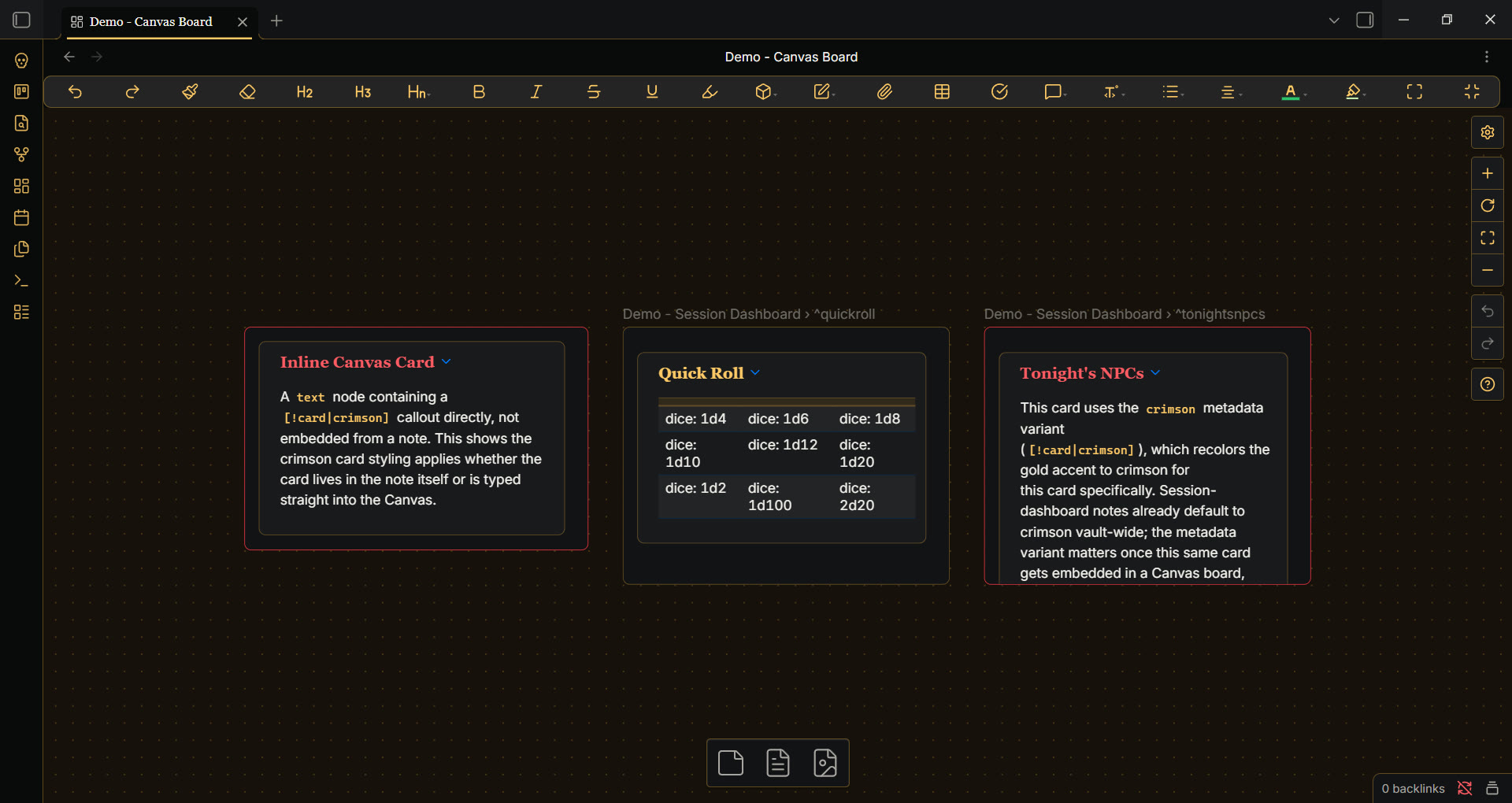Click the stacked-files icon in the ribbon
The height and width of the screenshot is (803, 1512).
pos(22,249)
